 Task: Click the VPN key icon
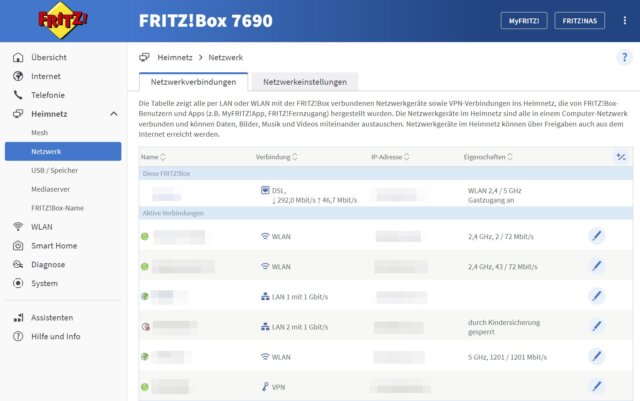coord(265,386)
